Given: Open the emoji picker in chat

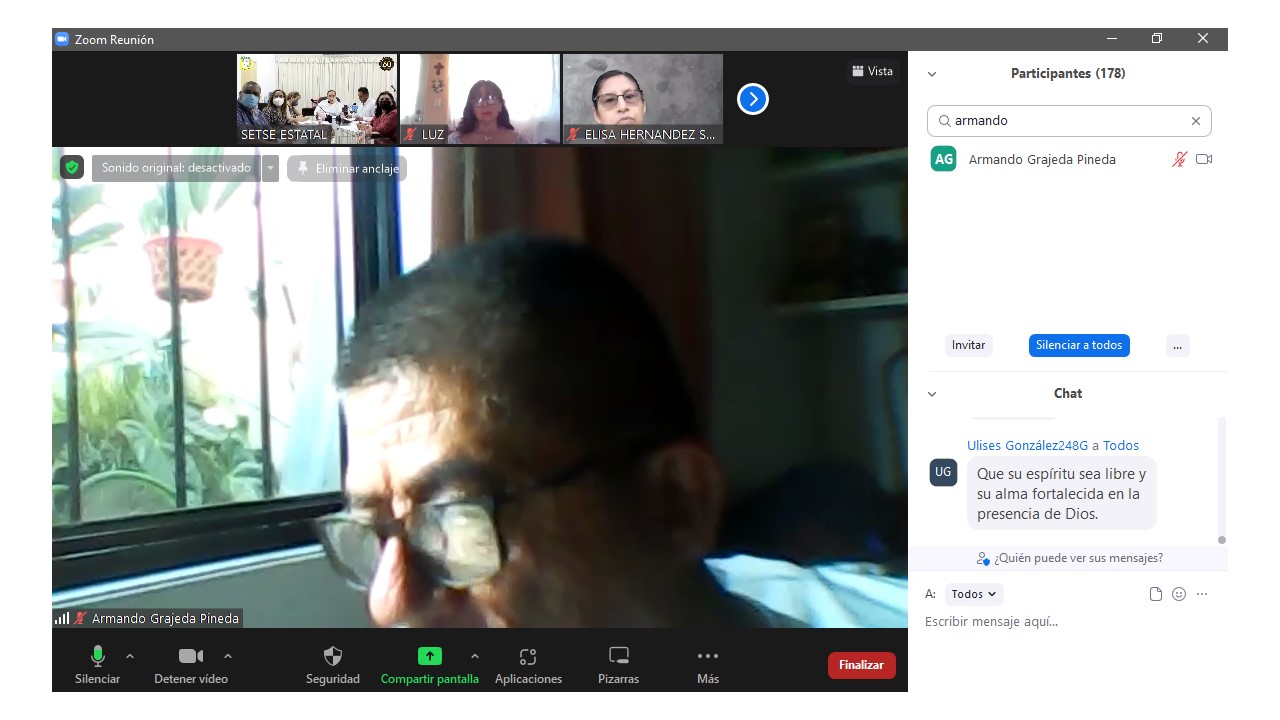Looking at the screenshot, I should tap(1179, 594).
